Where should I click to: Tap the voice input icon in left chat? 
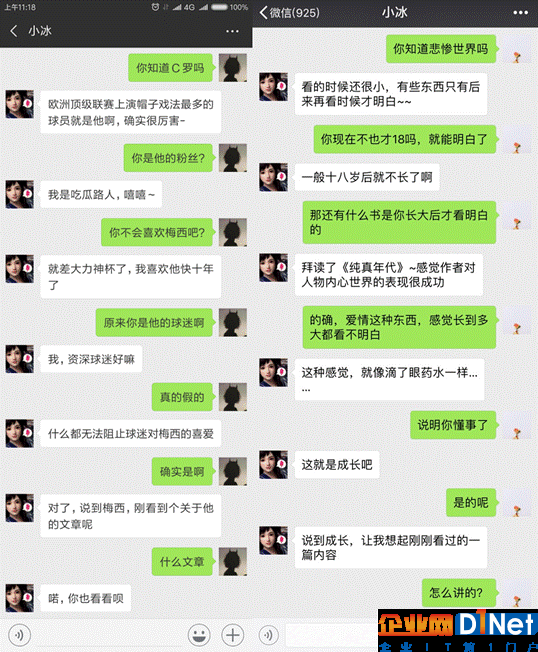(x=19, y=635)
